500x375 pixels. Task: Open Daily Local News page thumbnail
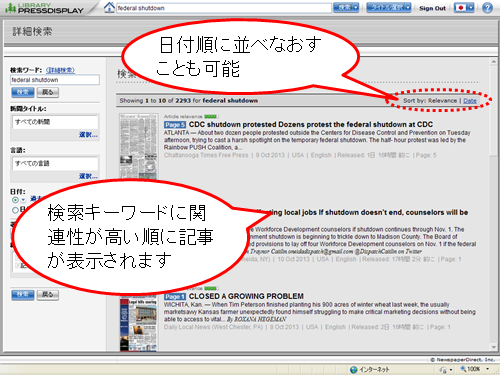click(x=139, y=325)
